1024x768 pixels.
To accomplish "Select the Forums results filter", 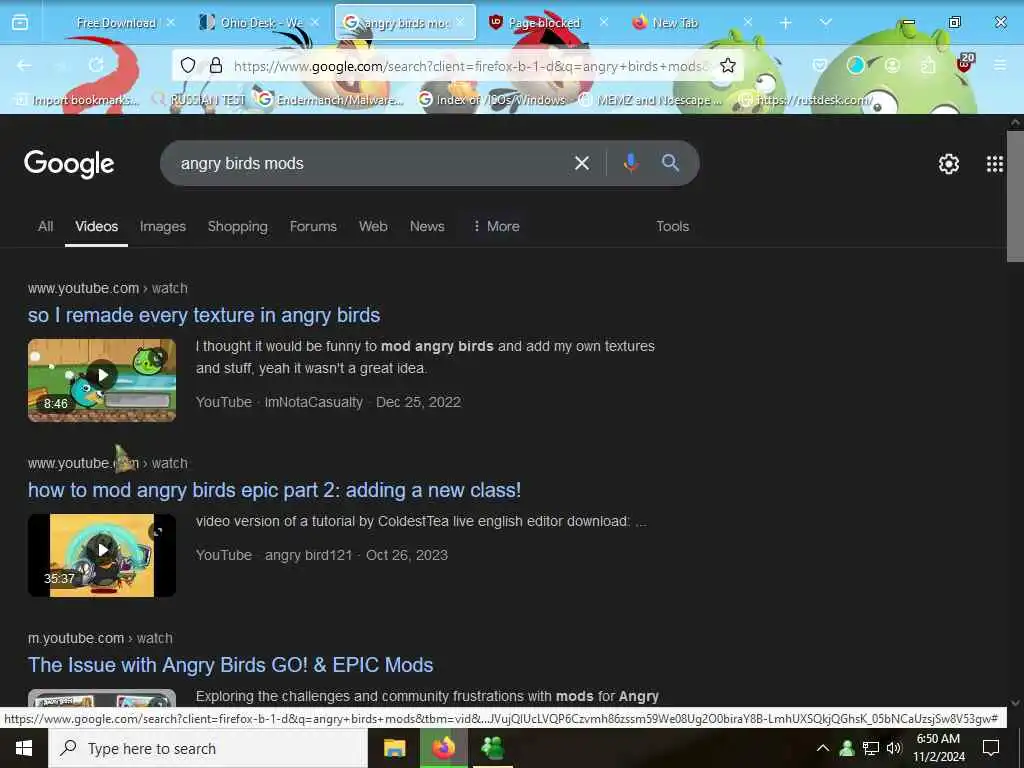I will pos(313,227).
